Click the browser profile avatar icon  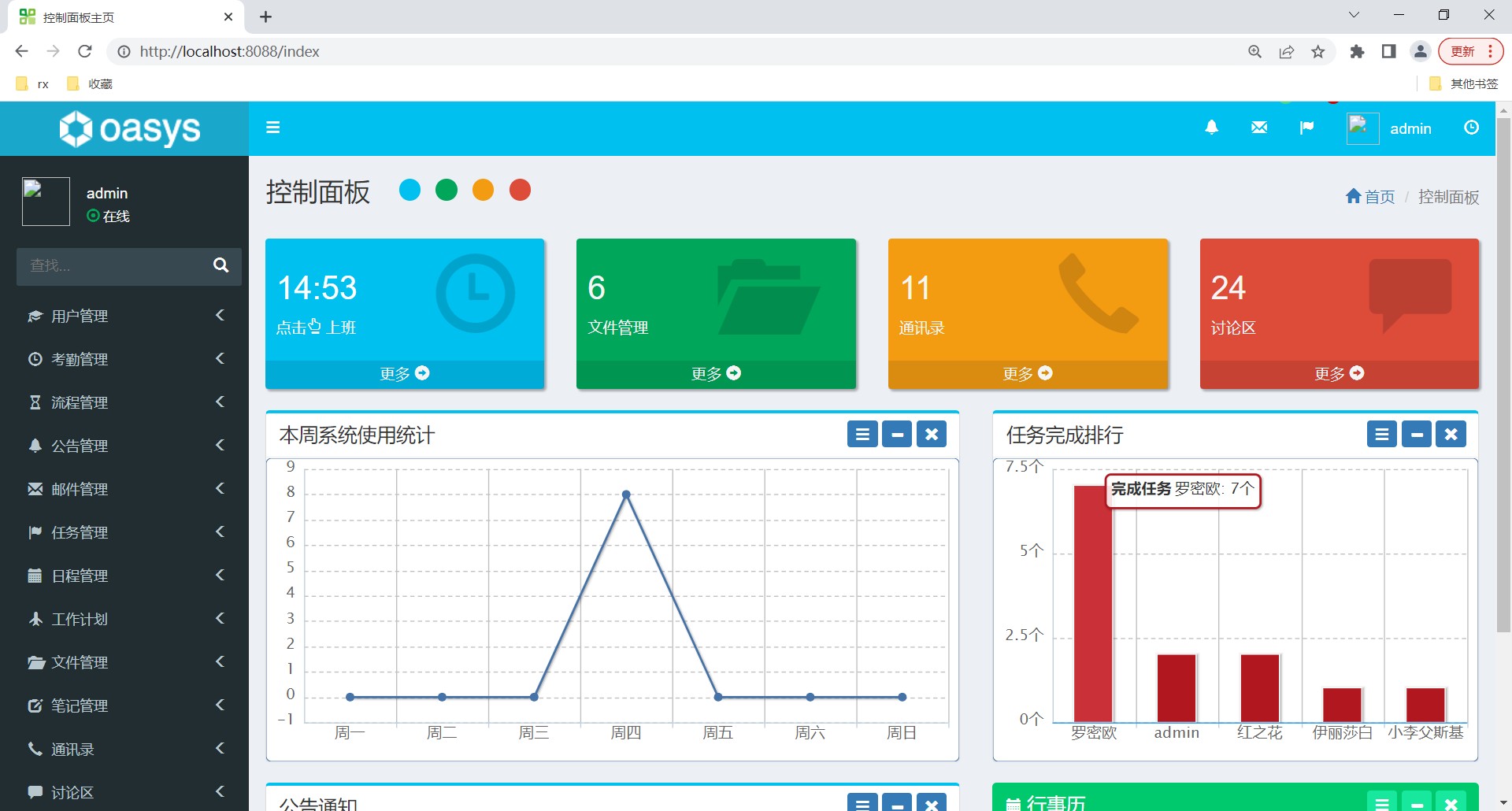pos(1421,52)
